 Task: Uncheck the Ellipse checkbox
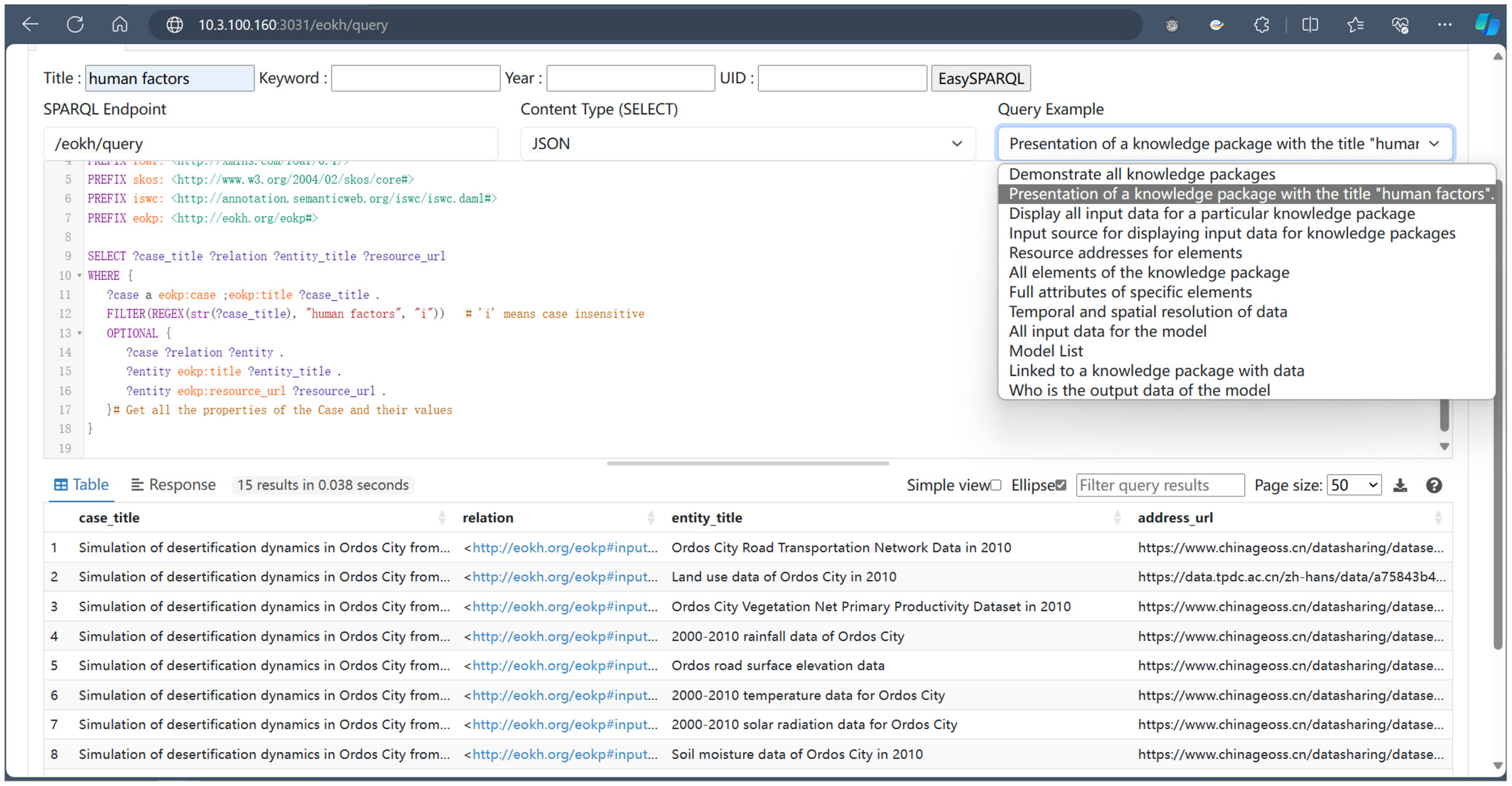point(1061,485)
